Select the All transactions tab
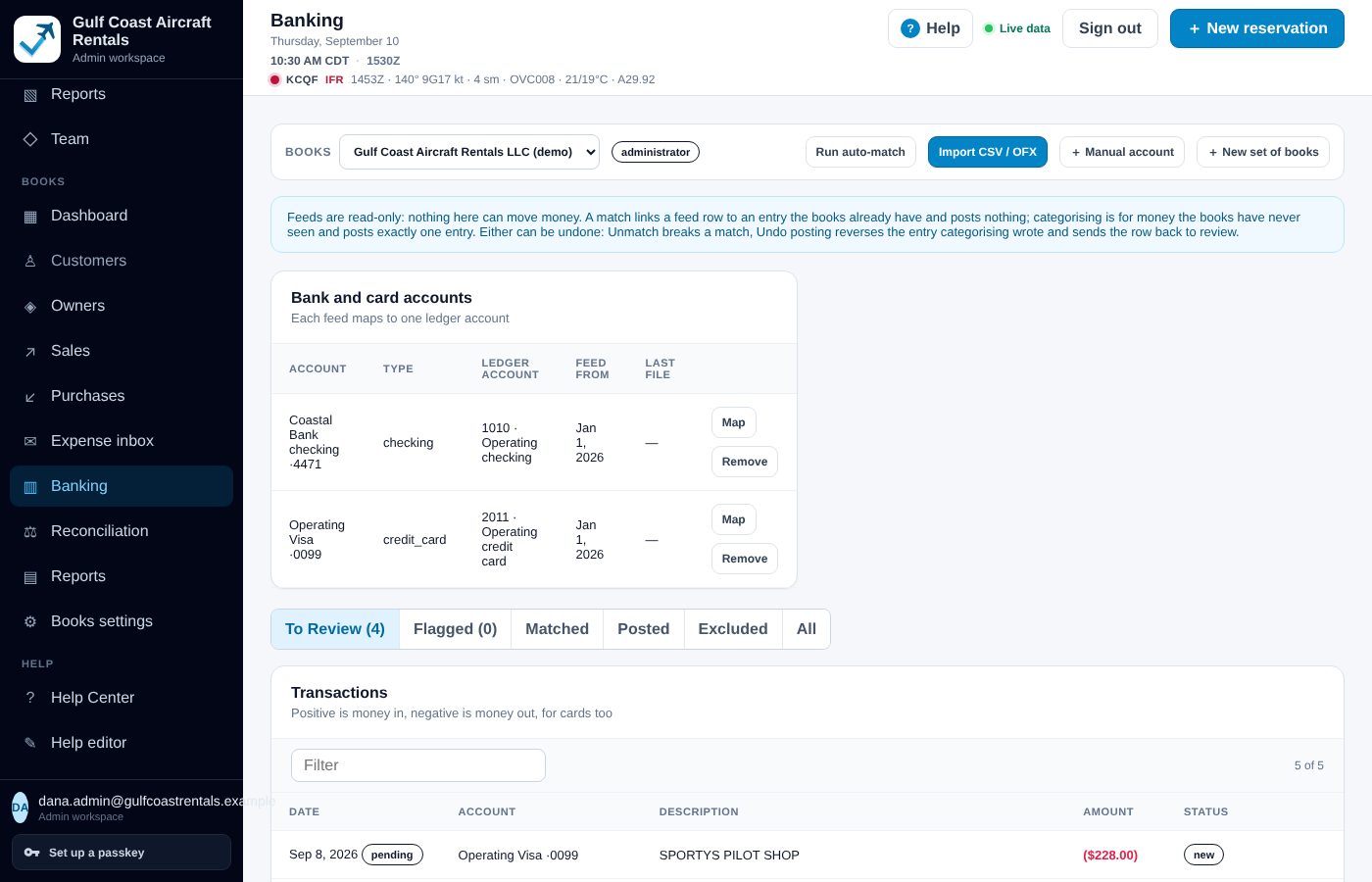 pos(807,629)
